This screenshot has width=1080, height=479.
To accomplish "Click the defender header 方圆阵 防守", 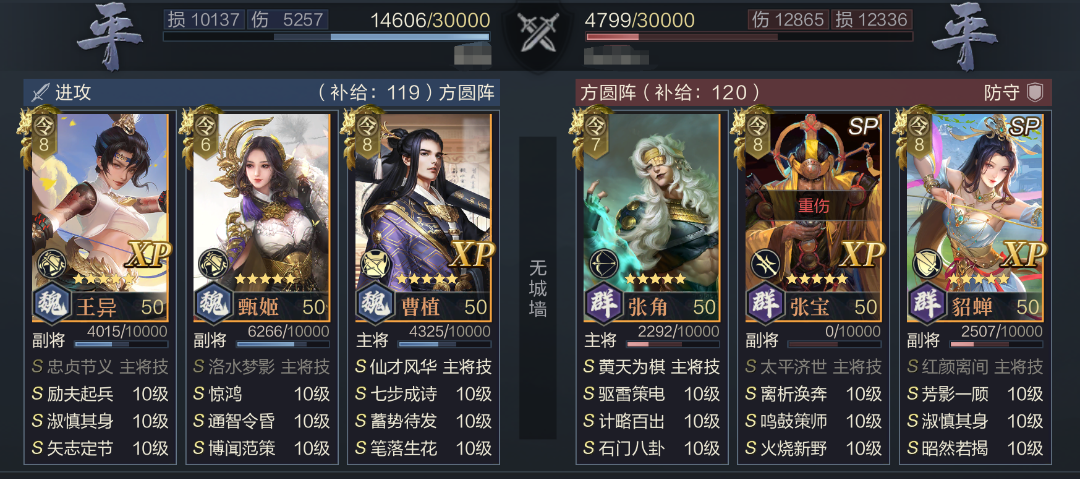I will pyautogui.click(x=813, y=92).
